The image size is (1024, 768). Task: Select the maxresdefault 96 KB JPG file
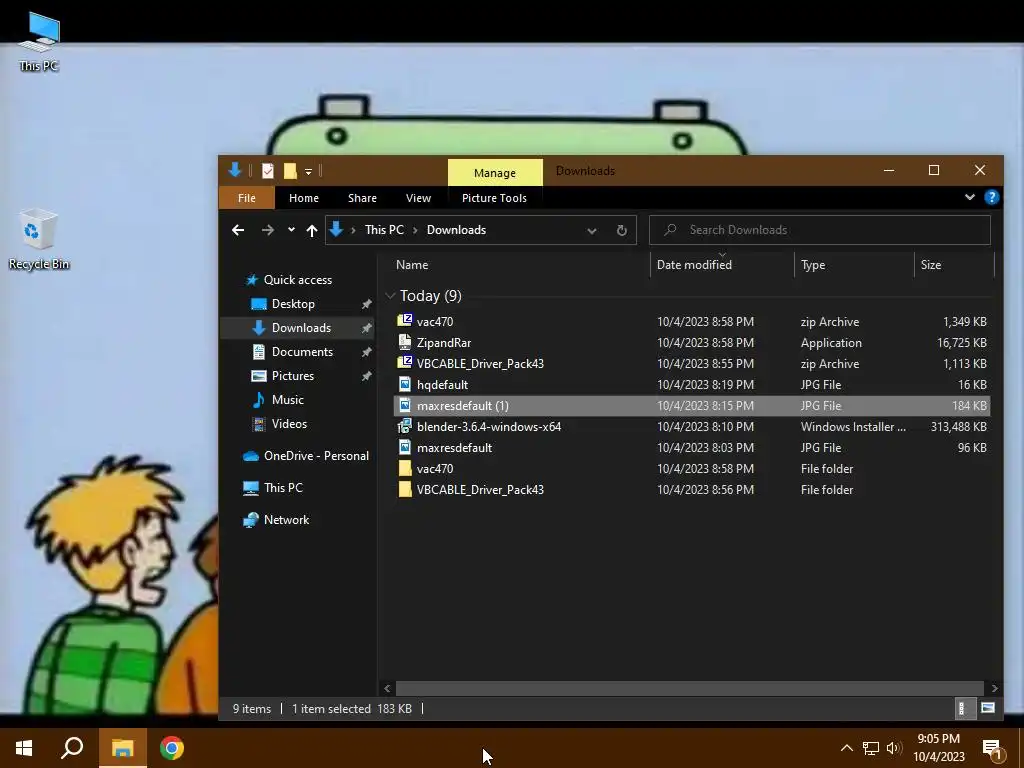[692, 447]
